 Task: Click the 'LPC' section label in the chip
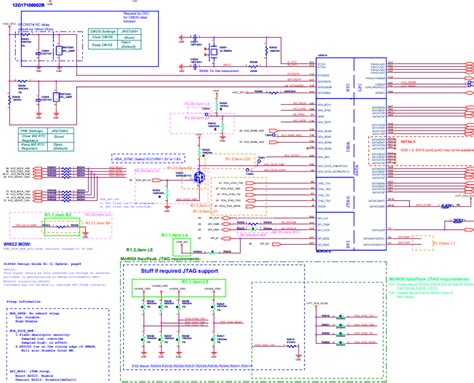[359, 88]
